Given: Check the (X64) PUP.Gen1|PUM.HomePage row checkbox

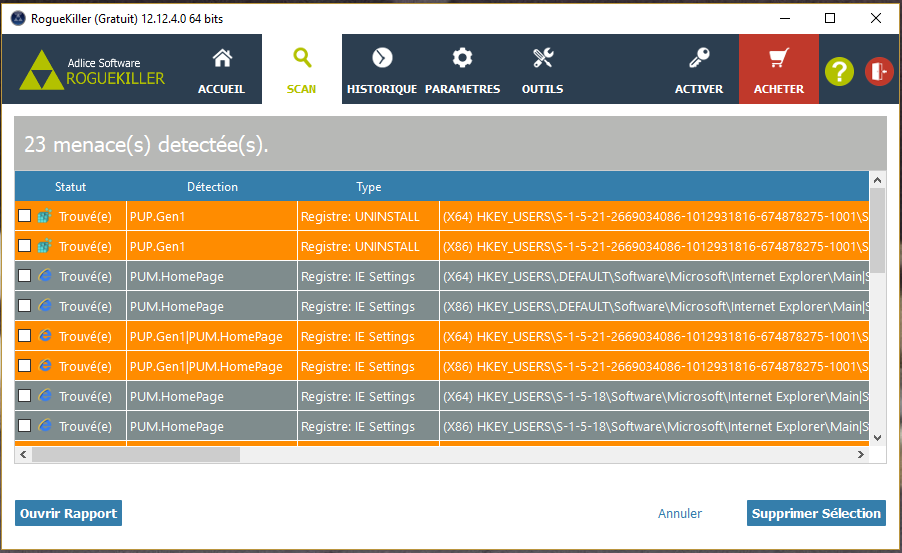Looking at the screenshot, I should pyautogui.click(x=24, y=335).
